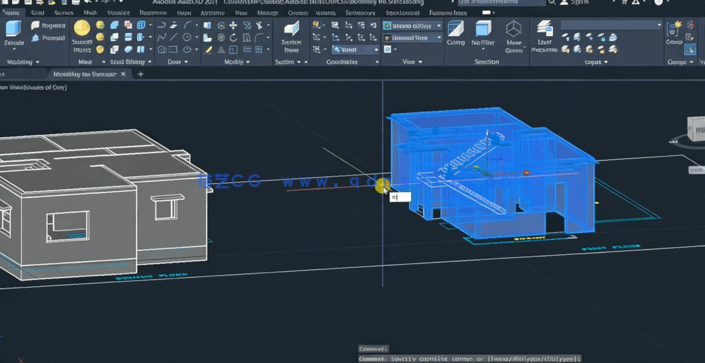Open the Insert ribbon tab

[x=183, y=13]
